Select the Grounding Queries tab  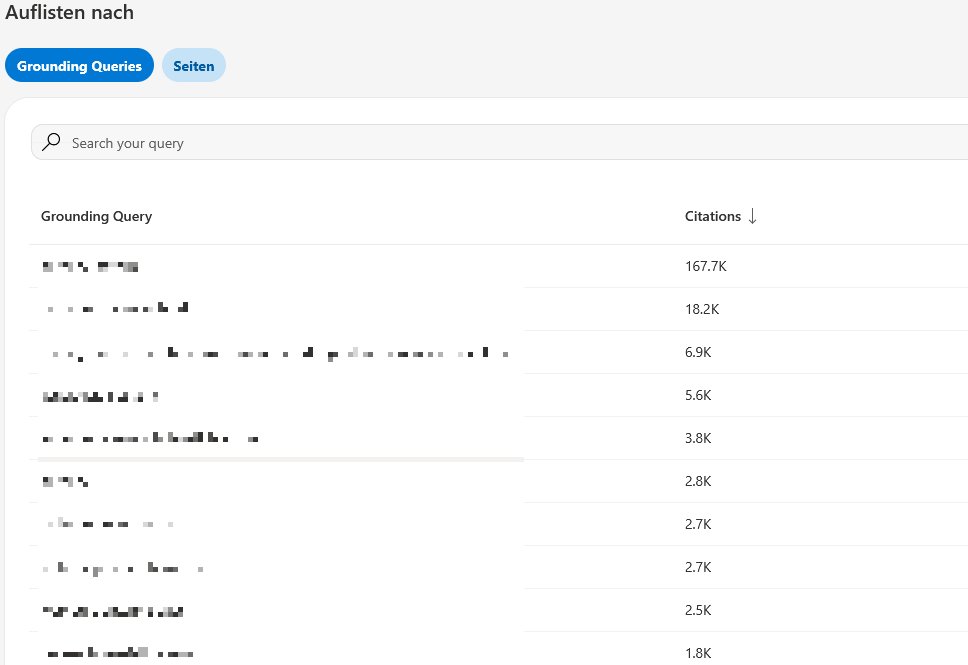[79, 65]
